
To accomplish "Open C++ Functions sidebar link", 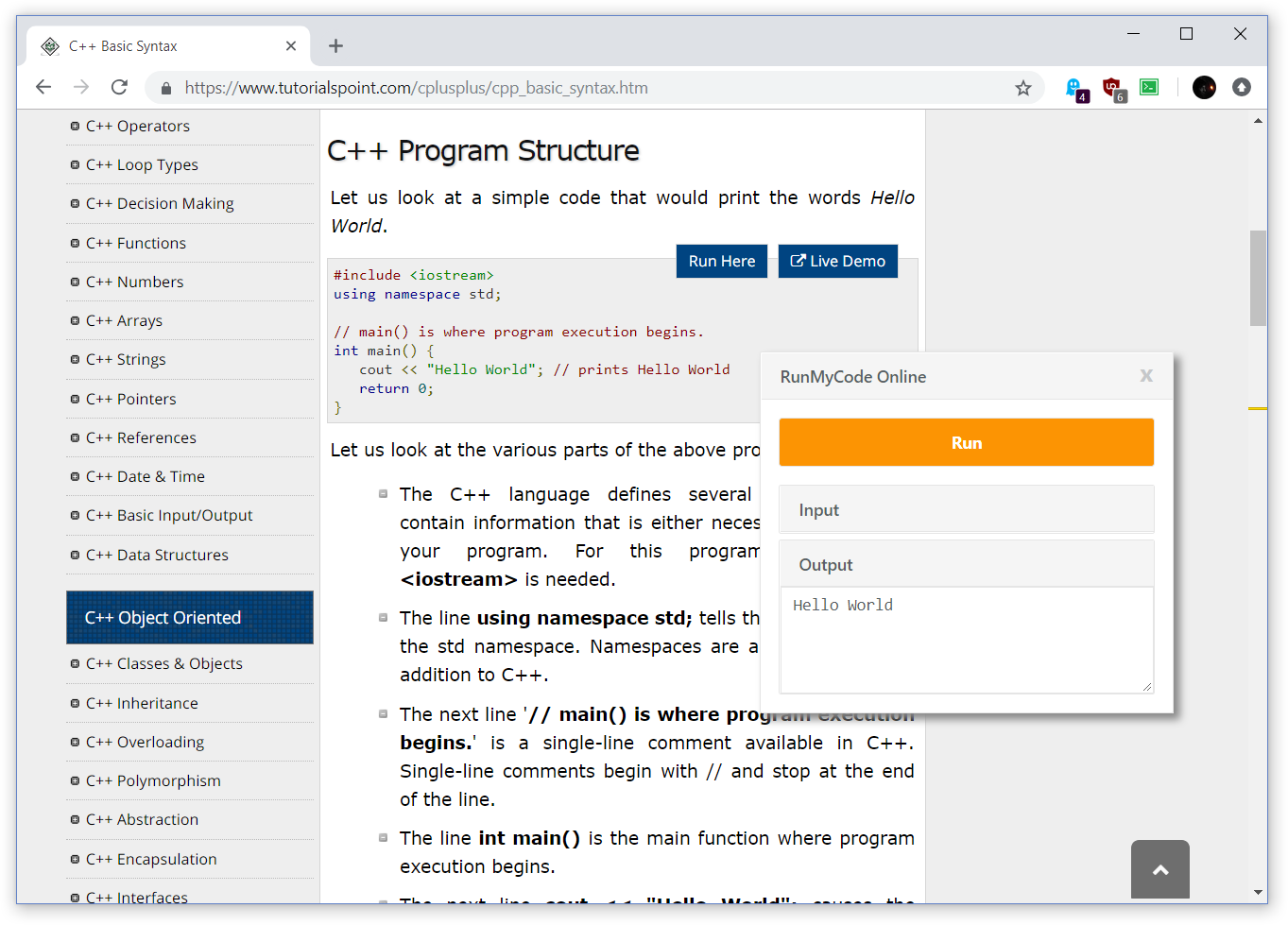I will pyautogui.click(x=136, y=243).
